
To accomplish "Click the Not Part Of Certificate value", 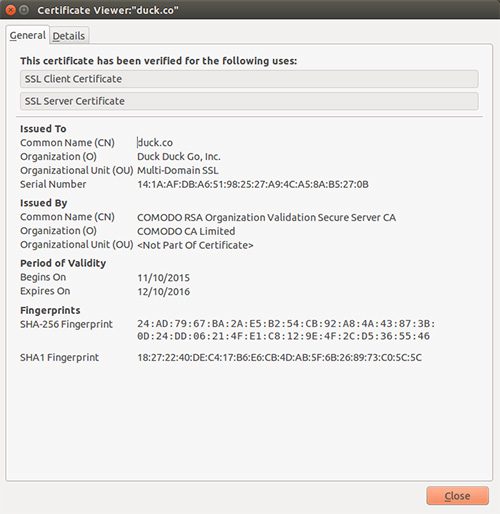I will [195, 245].
